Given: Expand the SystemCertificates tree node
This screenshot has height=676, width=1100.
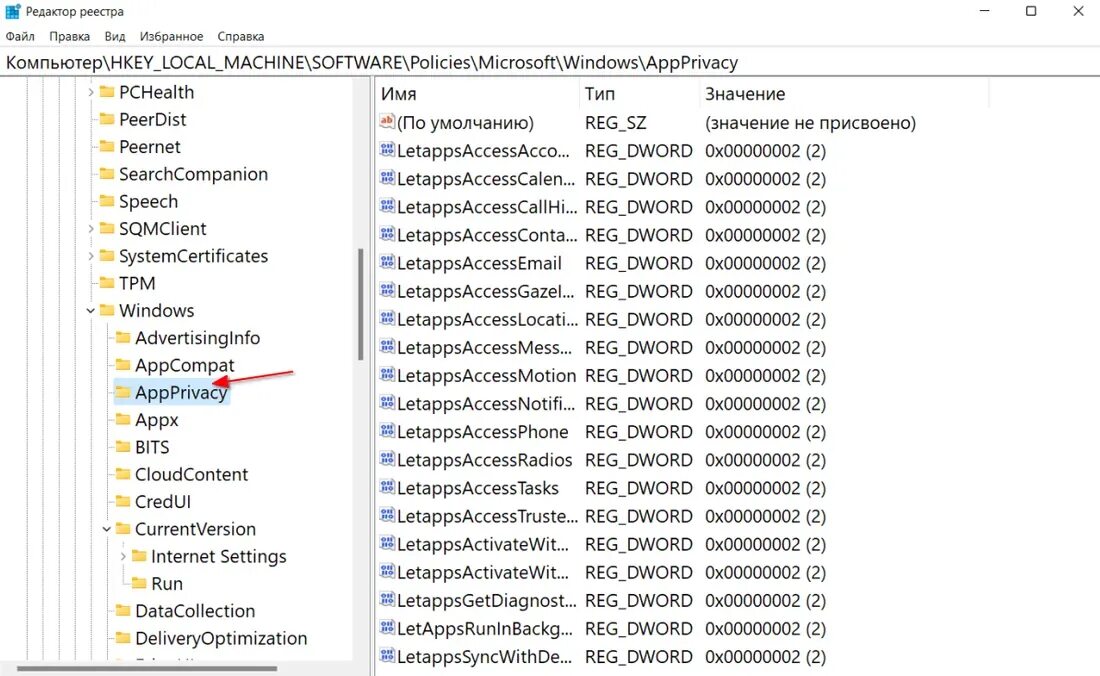Looking at the screenshot, I should tap(90, 256).
